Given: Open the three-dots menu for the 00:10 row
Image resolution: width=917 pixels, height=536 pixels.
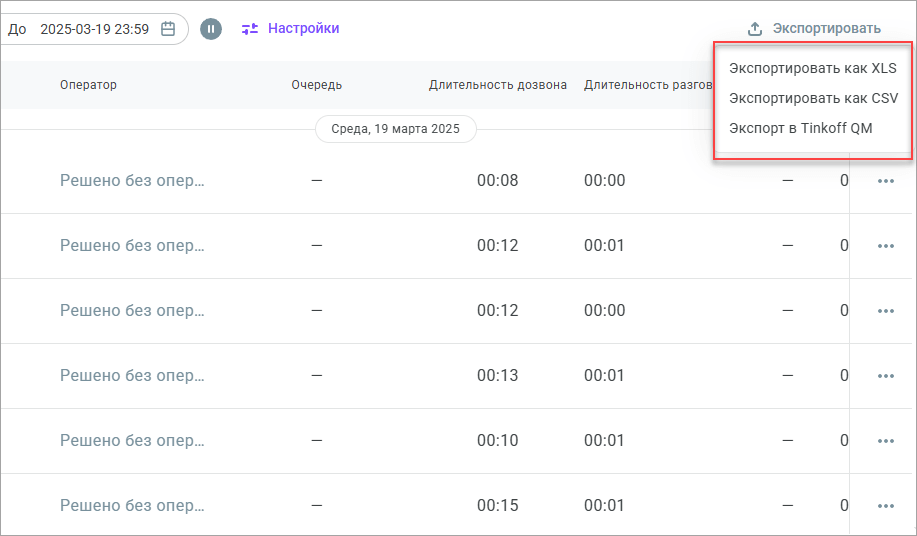Looking at the screenshot, I should pyautogui.click(x=885, y=441).
